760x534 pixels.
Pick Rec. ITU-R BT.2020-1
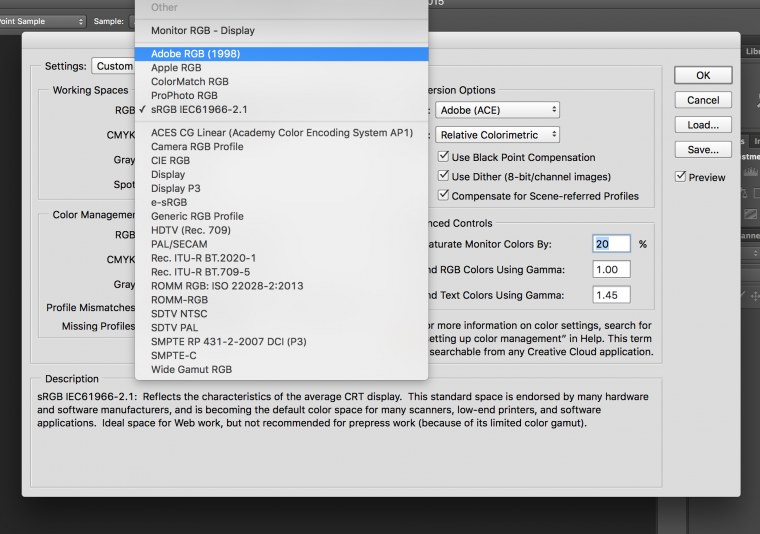282,258
